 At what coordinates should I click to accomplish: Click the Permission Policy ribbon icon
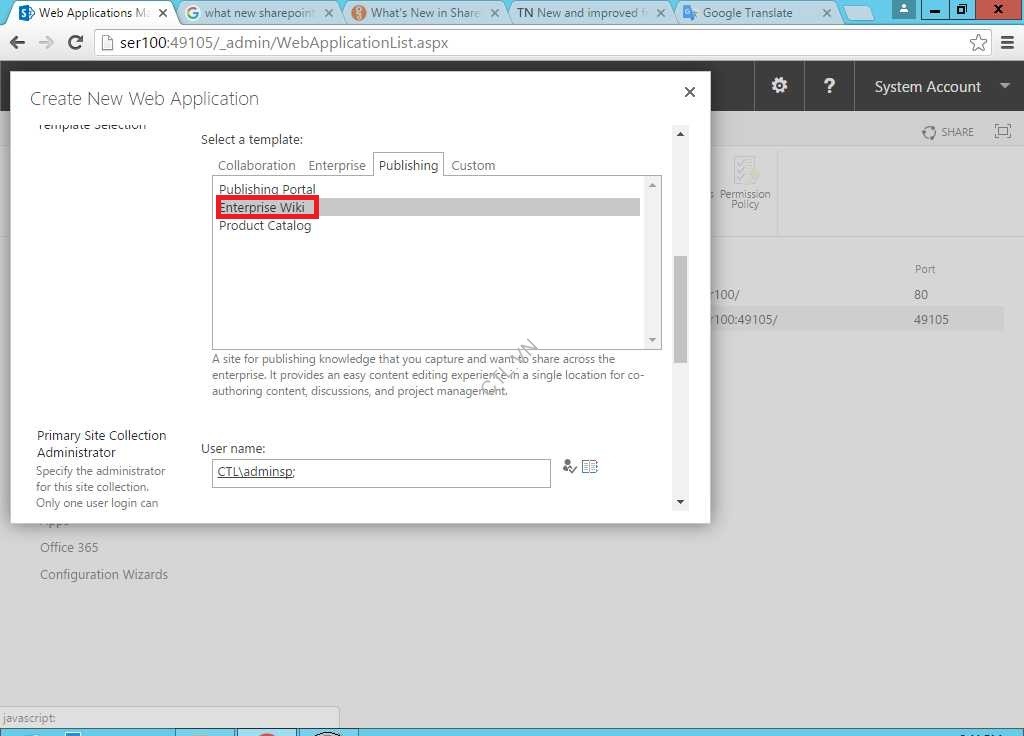[745, 181]
